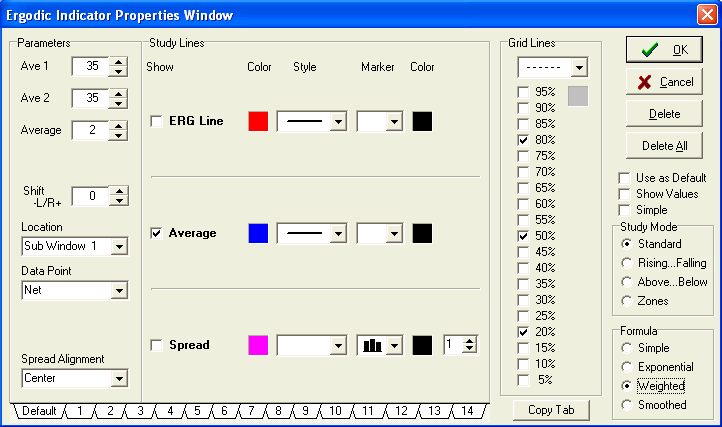This screenshot has height=427, width=722.
Task: Toggle the 80% grid line checkbox
Action: point(523,141)
